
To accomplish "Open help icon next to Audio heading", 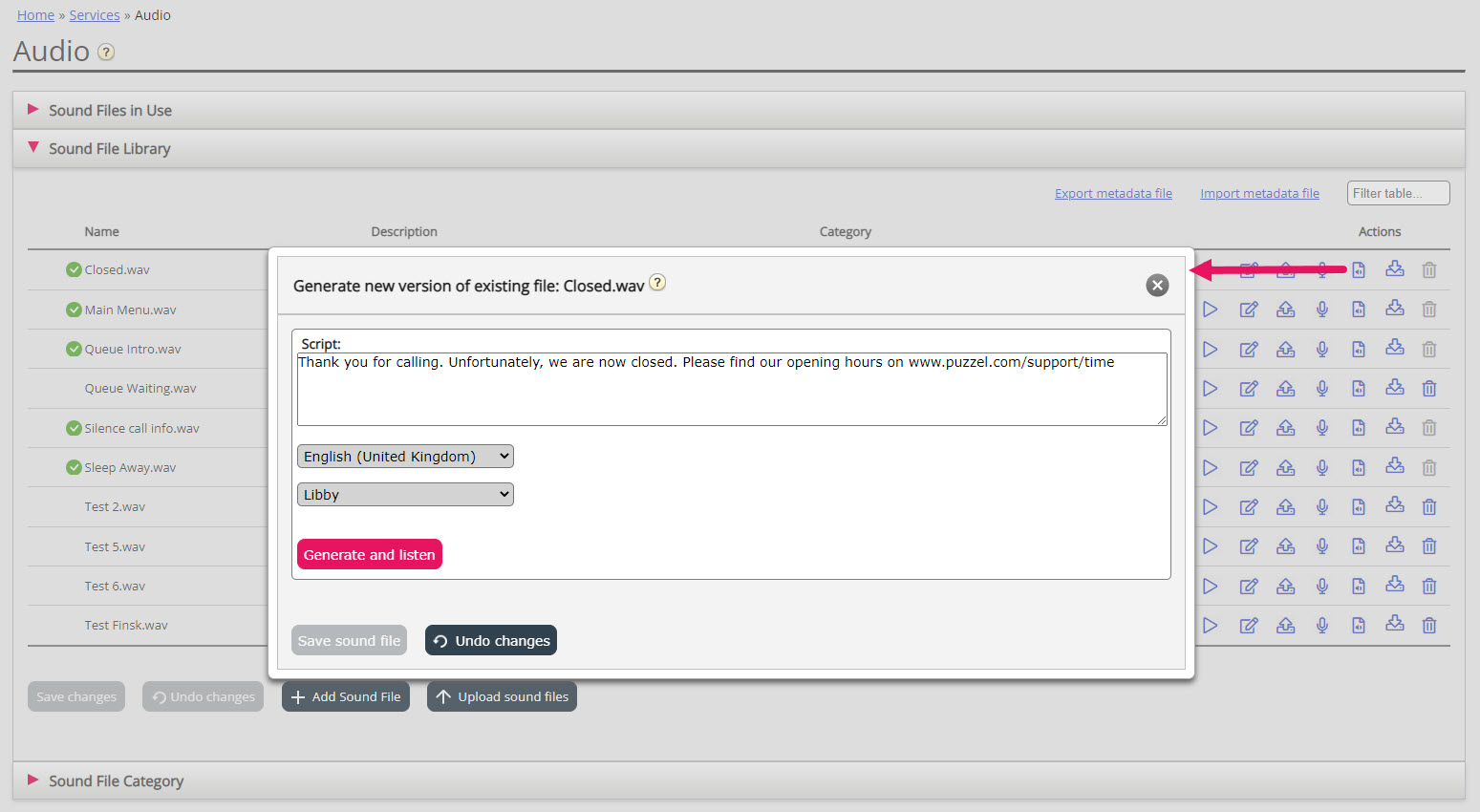I will (x=107, y=53).
